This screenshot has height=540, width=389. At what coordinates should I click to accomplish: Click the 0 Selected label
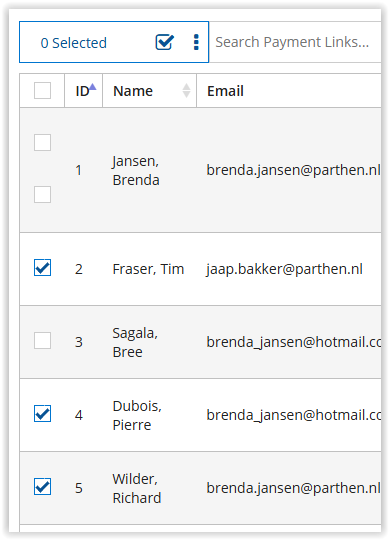pos(74,43)
